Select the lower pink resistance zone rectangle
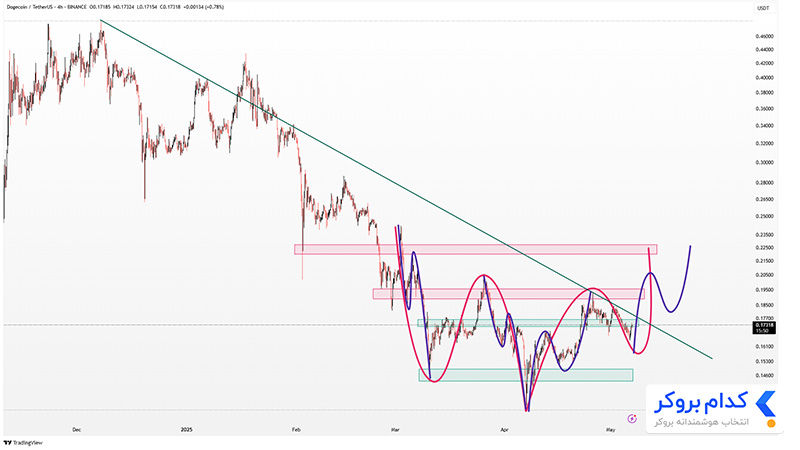The image size is (800, 450). [509, 293]
